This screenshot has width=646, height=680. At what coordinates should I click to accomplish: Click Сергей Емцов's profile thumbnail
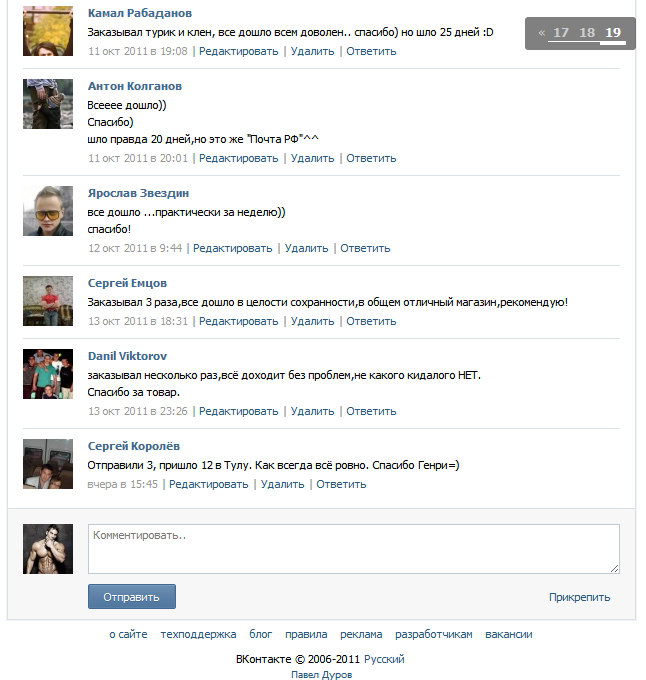tap(48, 301)
